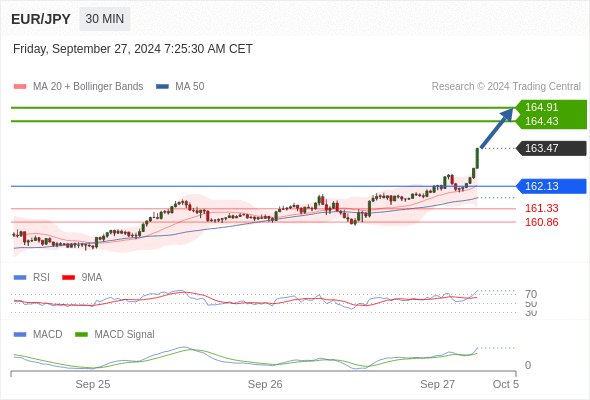Toggle the RSI legend entry
The width and height of the screenshot is (590, 400).
pos(32,277)
